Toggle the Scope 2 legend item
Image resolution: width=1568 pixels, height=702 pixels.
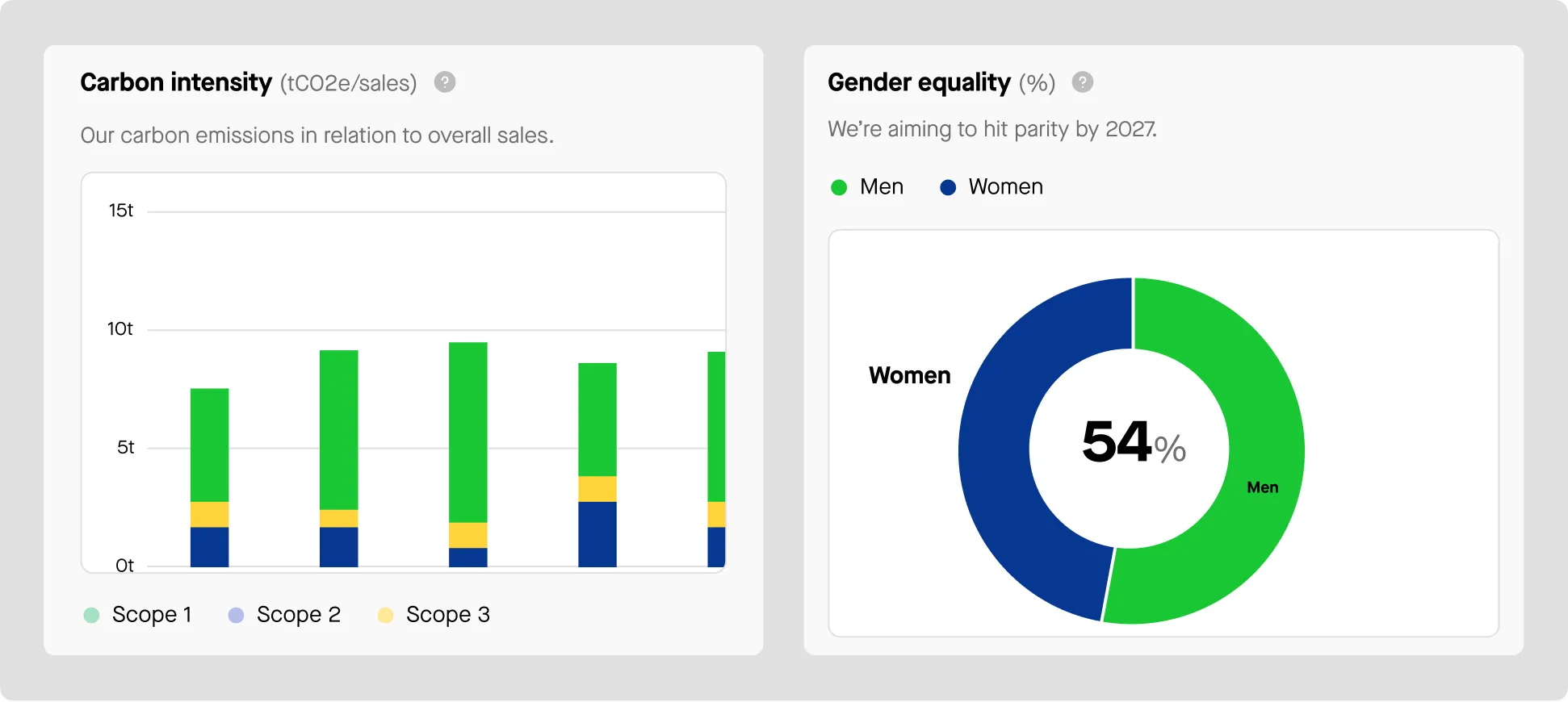point(284,615)
